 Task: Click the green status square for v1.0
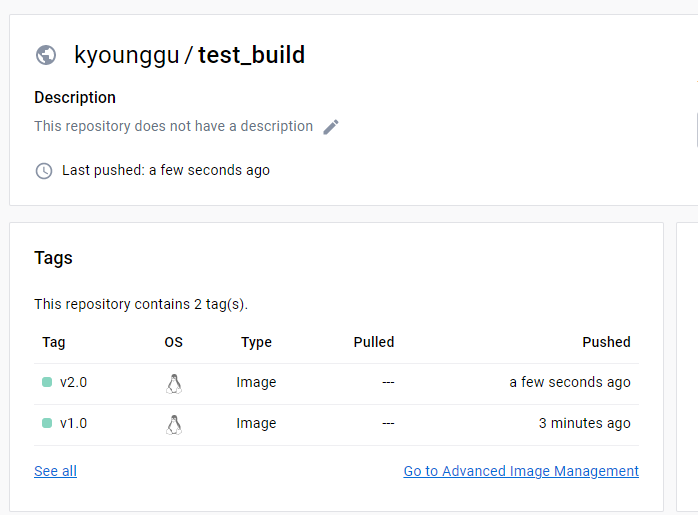coord(47,423)
